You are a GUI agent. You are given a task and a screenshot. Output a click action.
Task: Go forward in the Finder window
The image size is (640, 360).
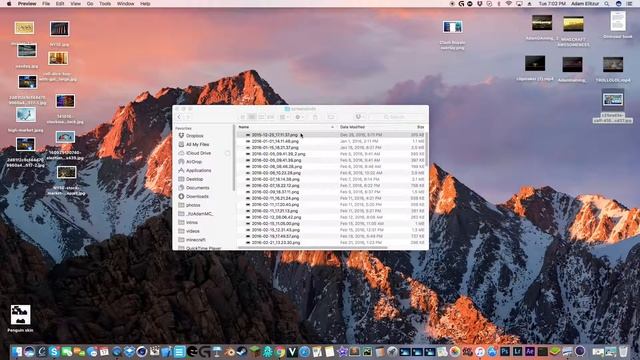pos(188,117)
